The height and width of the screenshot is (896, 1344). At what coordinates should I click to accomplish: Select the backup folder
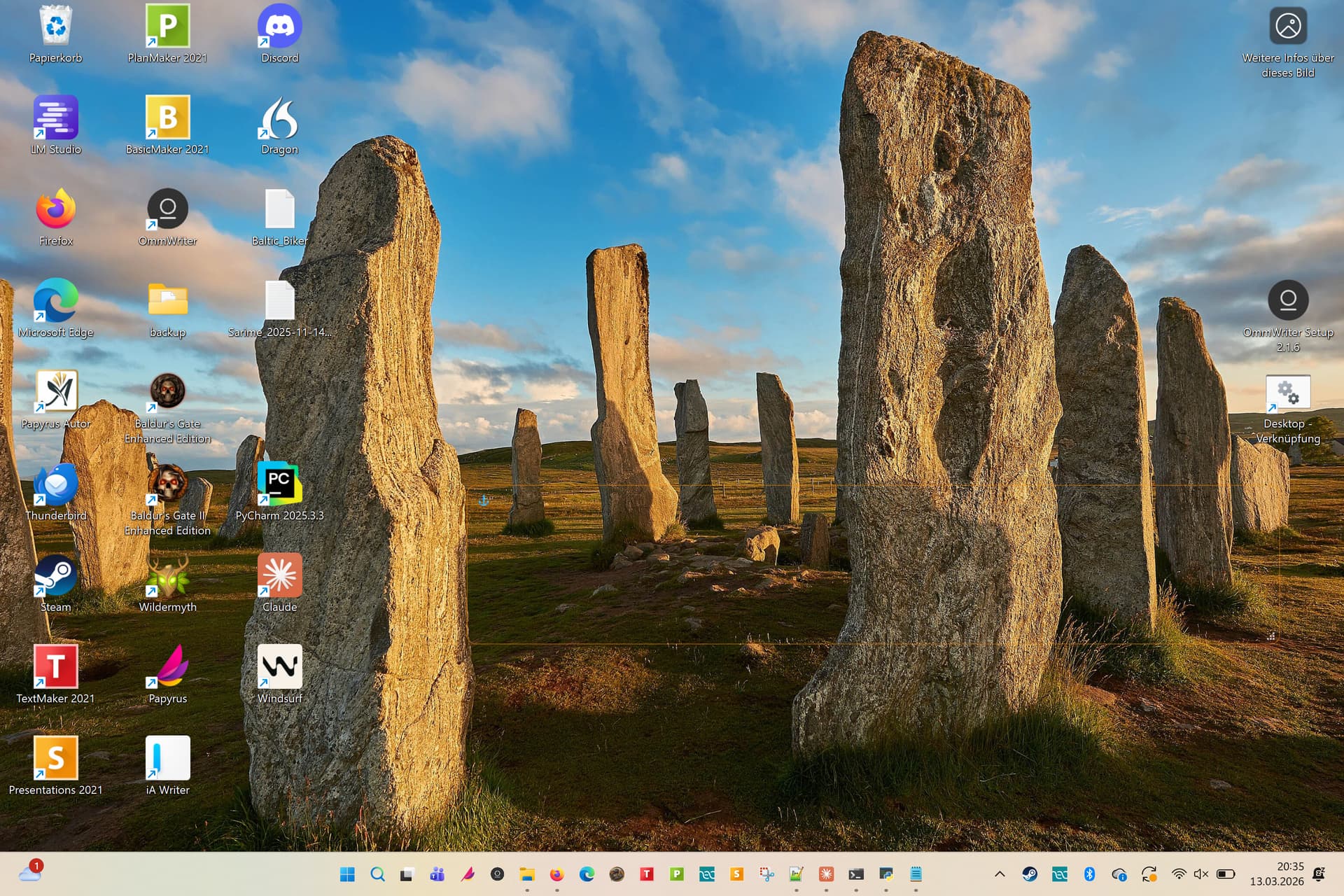167,301
